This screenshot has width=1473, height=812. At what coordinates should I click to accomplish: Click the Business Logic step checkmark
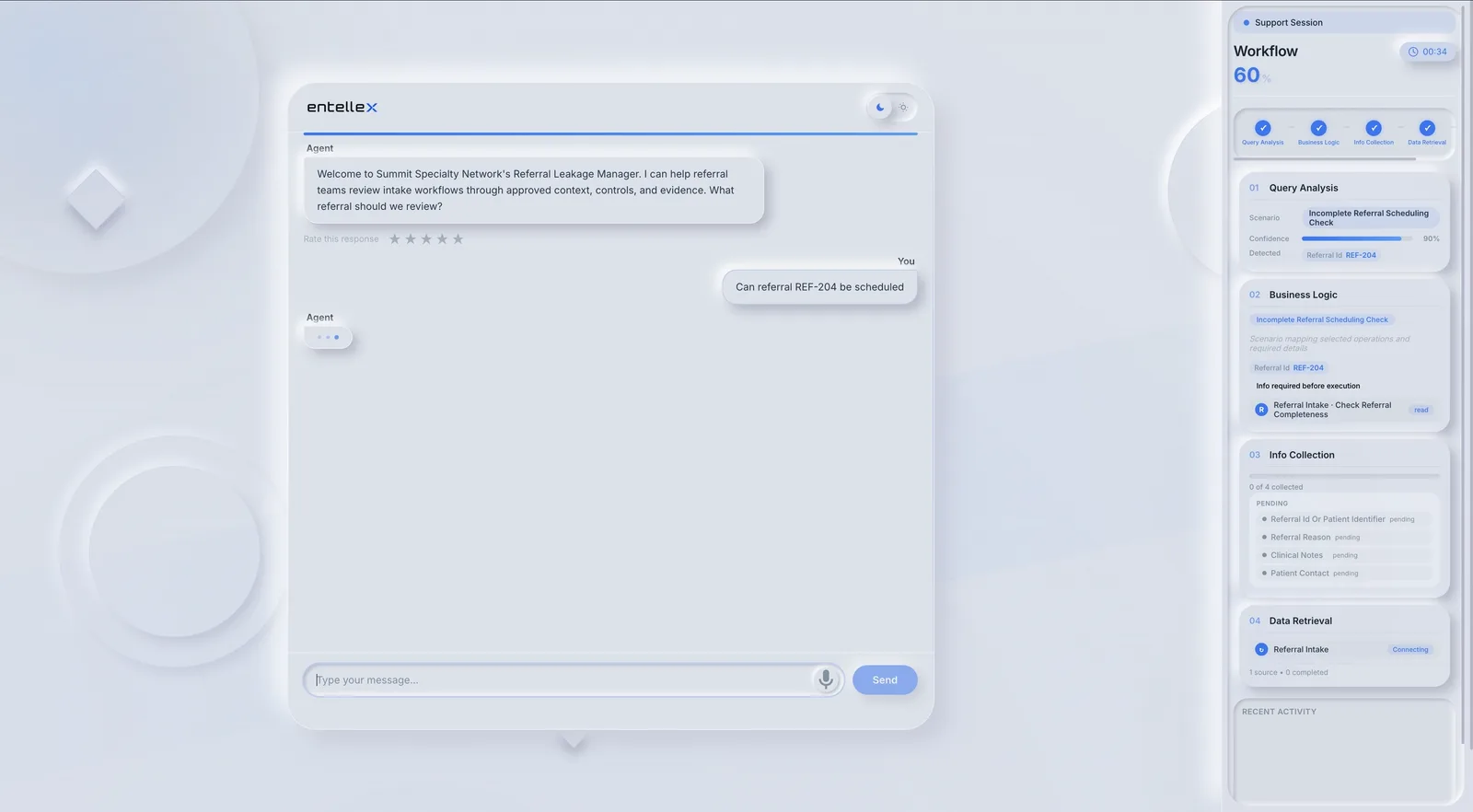point(1318,128)
